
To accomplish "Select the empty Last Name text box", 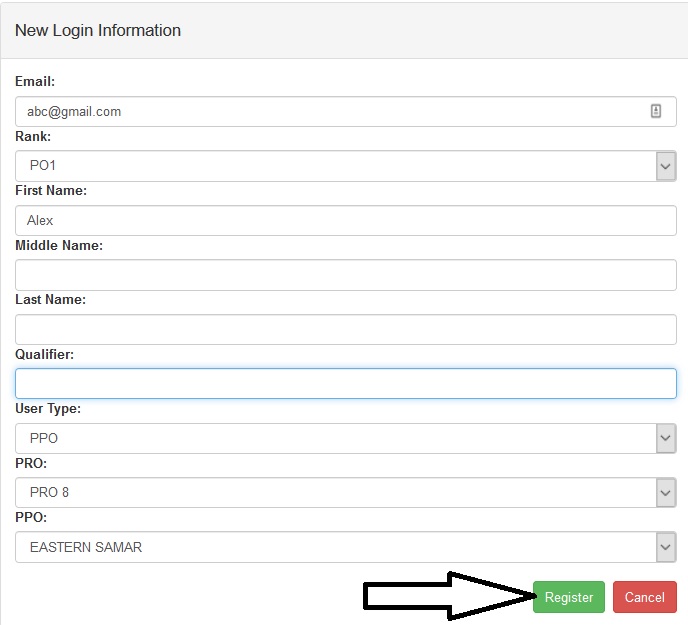I will [345, 329].
